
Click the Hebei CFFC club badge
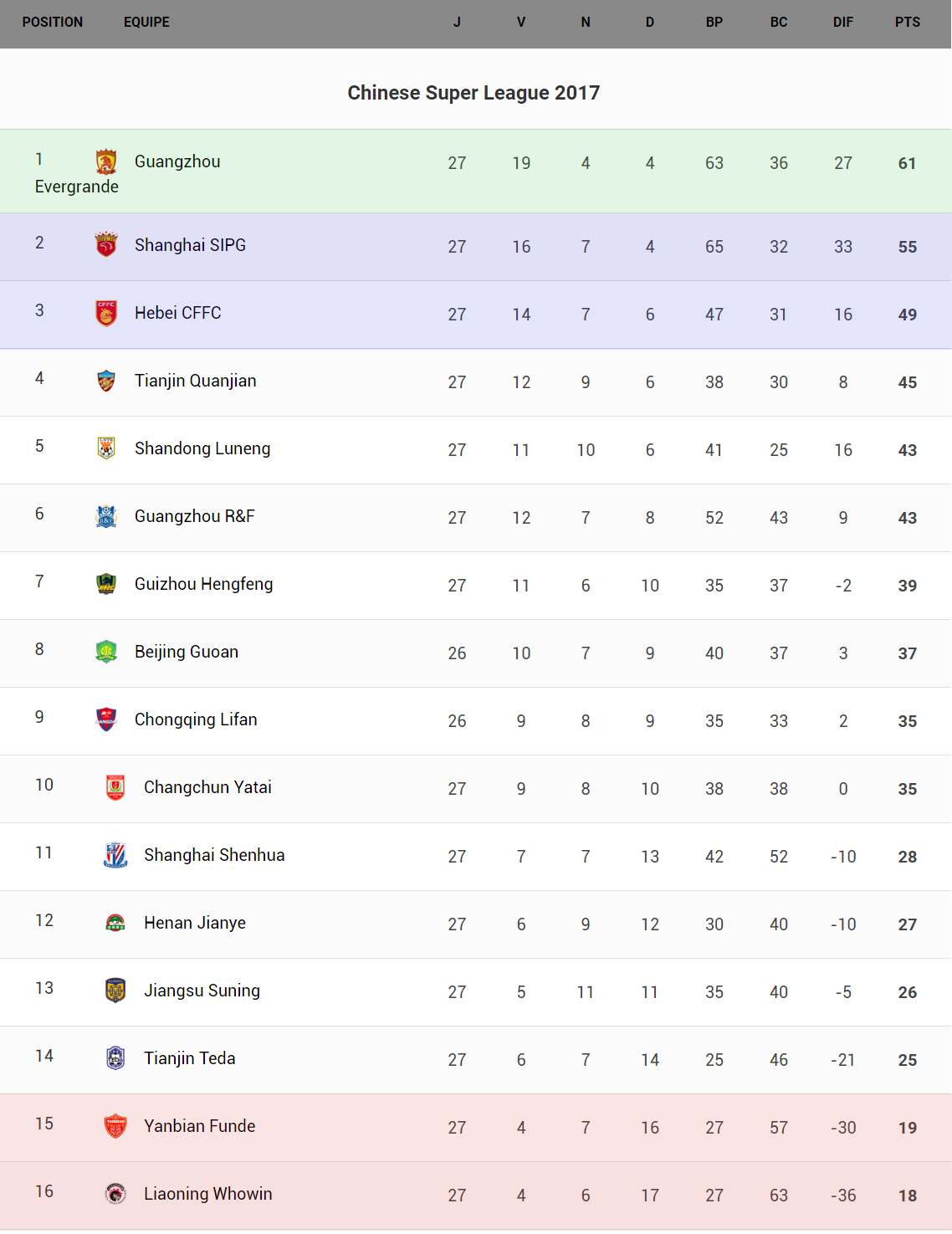(106, 313)
